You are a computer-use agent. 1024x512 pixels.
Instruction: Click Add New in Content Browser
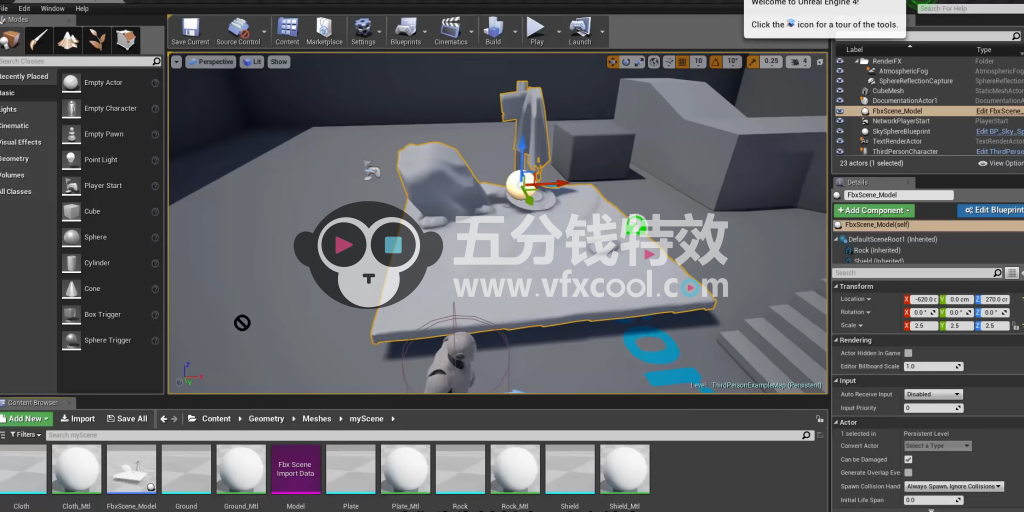[26, 419]
